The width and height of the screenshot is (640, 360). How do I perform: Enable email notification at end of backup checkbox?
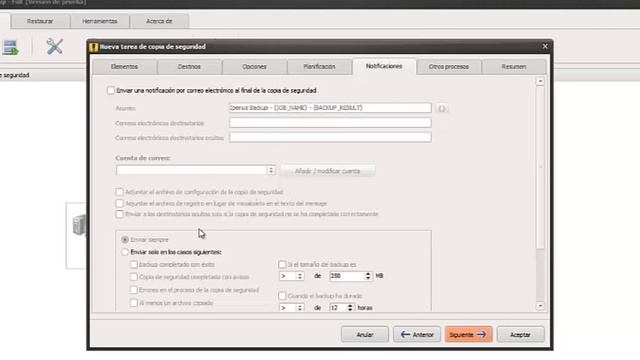click(111, 91)
